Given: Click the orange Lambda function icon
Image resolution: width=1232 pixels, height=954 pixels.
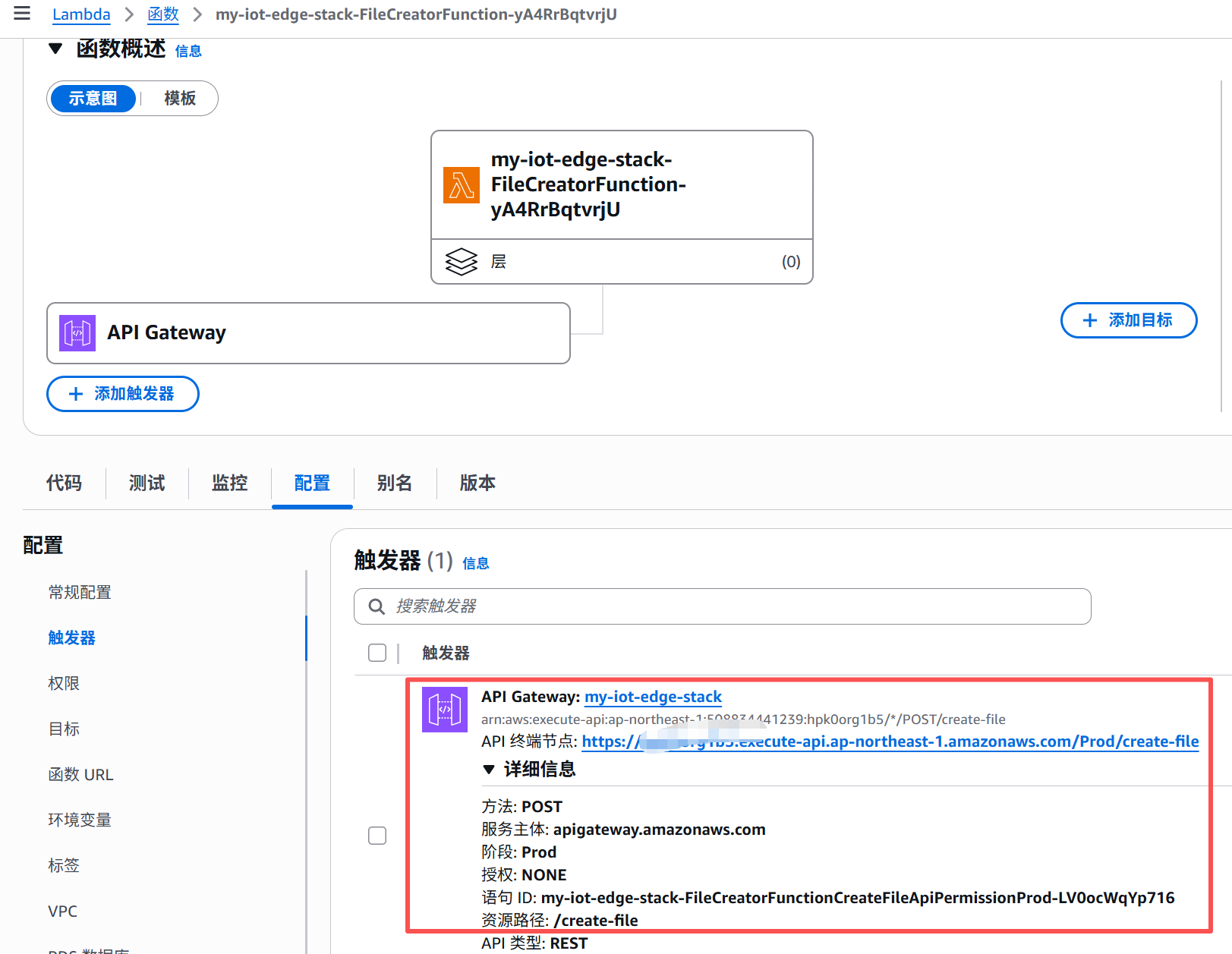Looking at the screenshot, I should click(462, 185).
